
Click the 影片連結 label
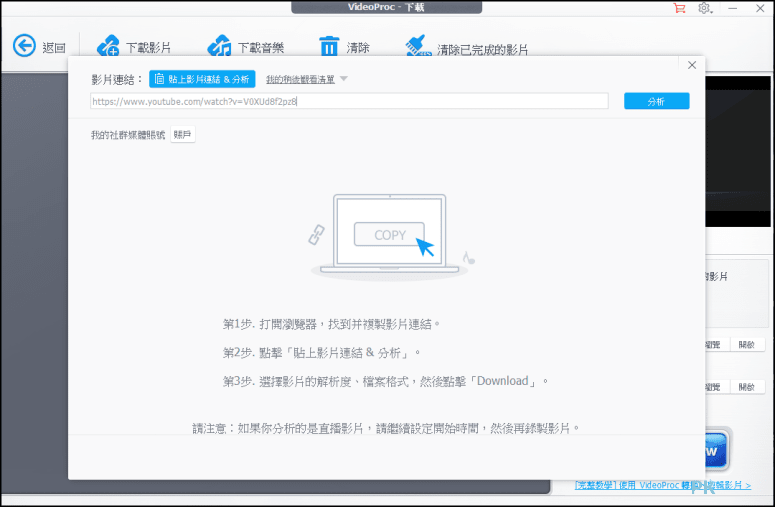pyautogui.click(x=117, y=80)
